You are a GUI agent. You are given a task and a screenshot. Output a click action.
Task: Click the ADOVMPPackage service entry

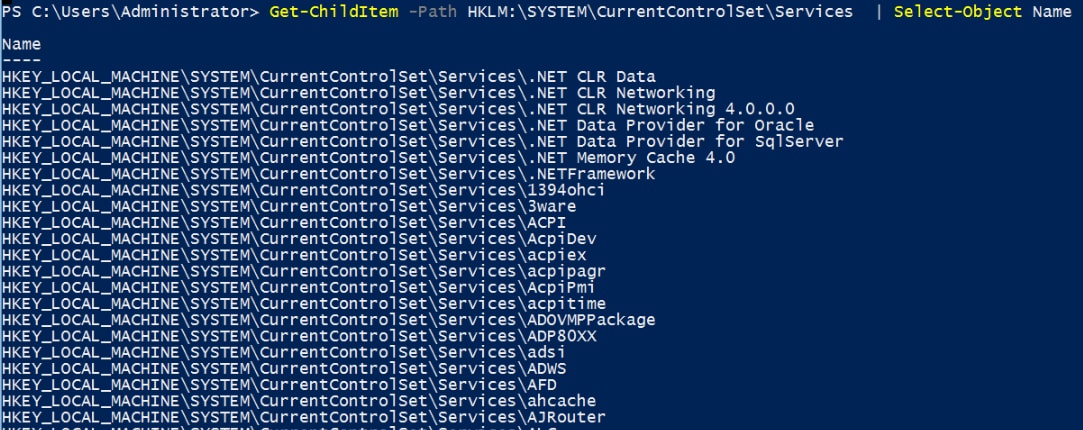click(329, 320)
